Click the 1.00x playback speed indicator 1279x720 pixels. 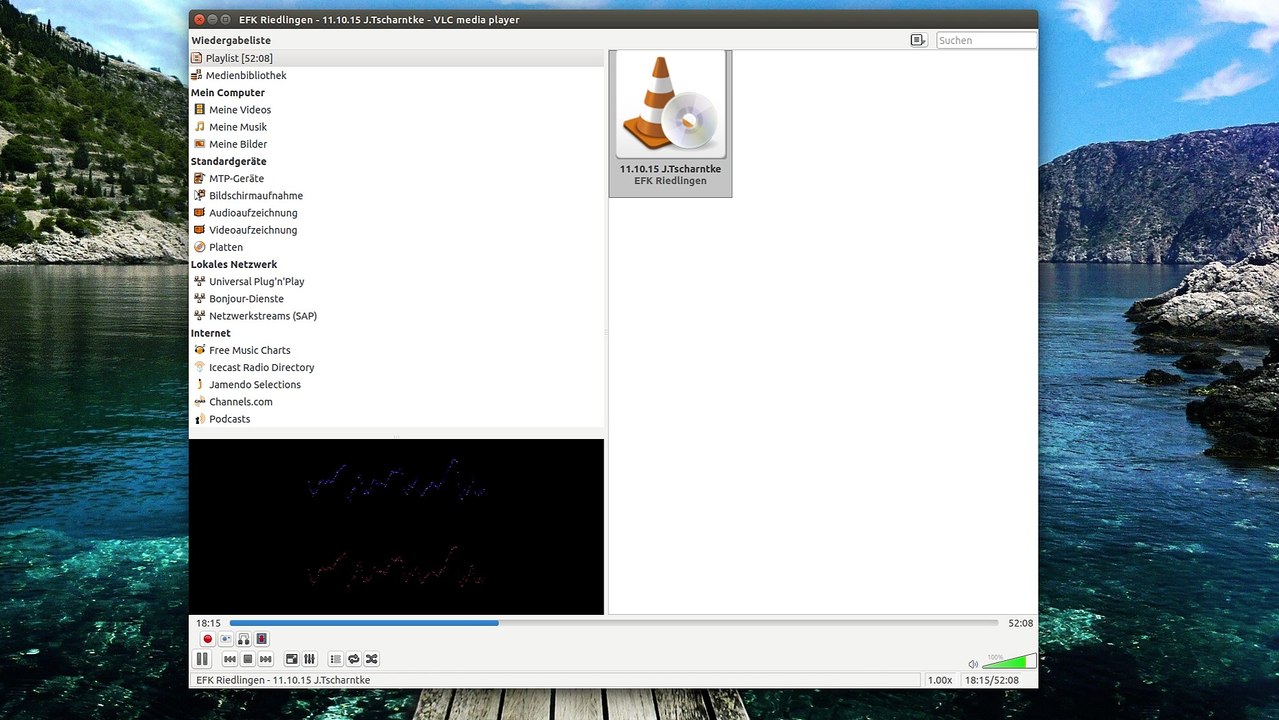(x=940, y=680)
